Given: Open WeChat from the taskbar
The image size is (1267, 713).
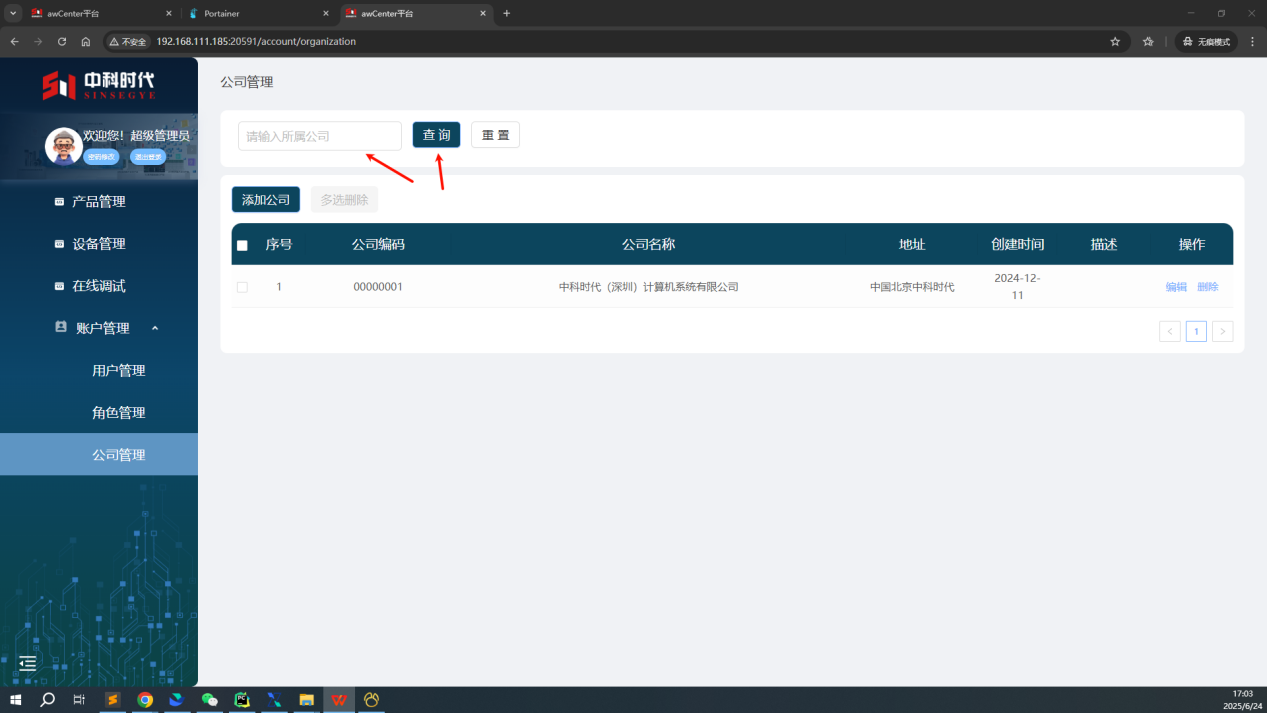Looking at the screenshot, I should pos(209,700).
